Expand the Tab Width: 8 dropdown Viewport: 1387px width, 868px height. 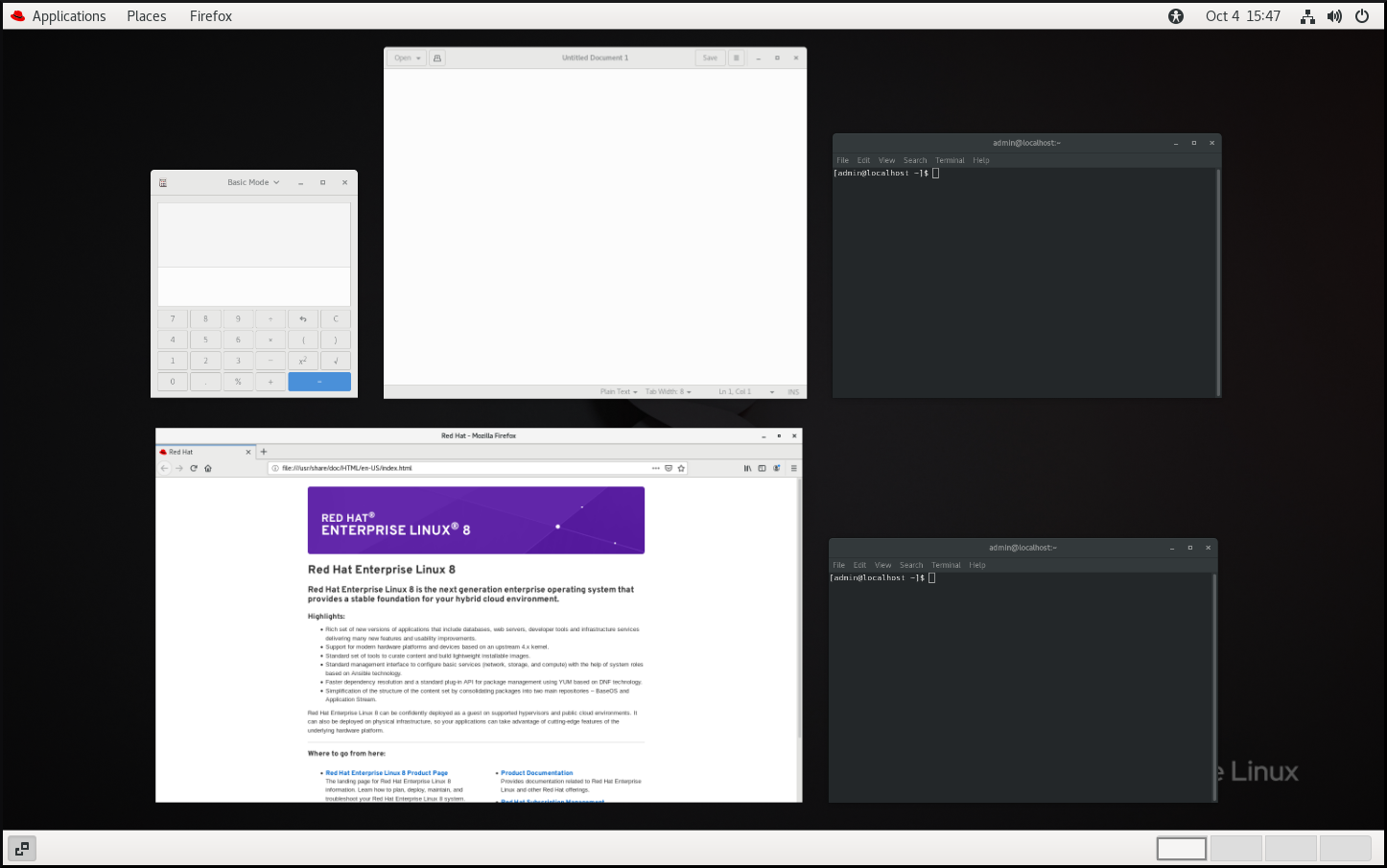[668, 392]
